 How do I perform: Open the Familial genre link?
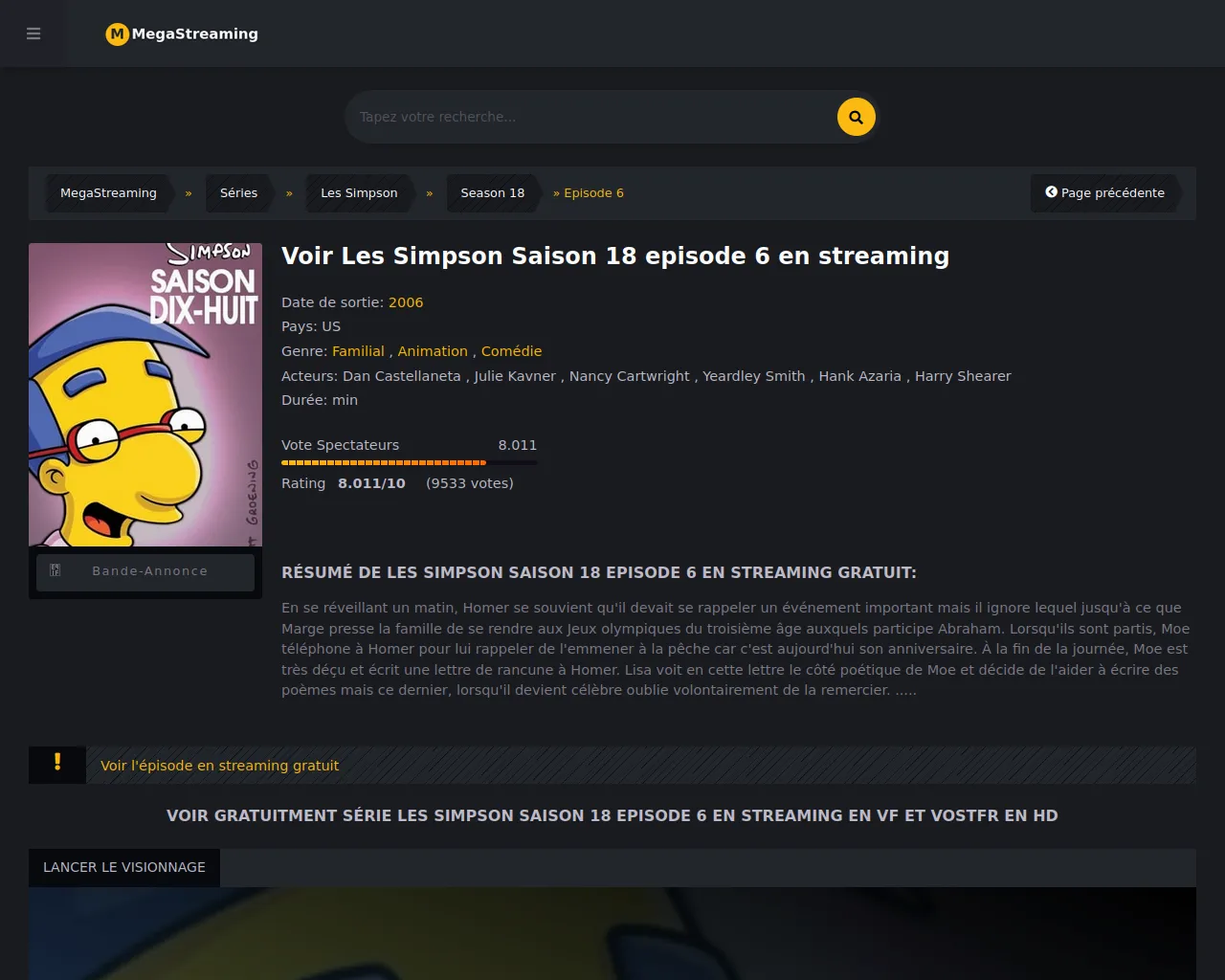pyautogui.click(x=358, y=351)
